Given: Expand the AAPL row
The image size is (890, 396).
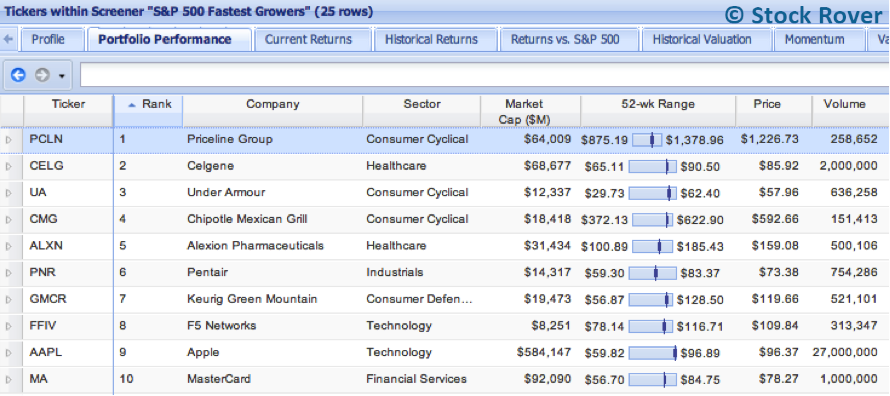Looking at the screenshot, I should coord(9,353).
